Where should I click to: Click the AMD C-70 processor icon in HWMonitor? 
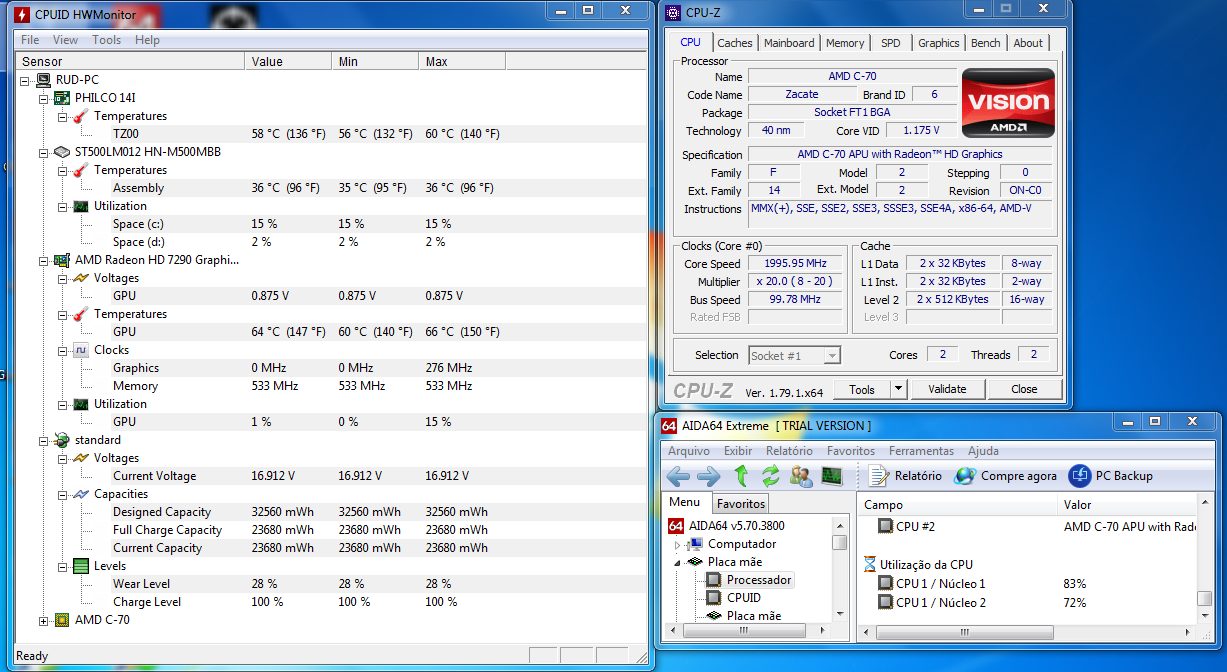click(x=62, y=620)
